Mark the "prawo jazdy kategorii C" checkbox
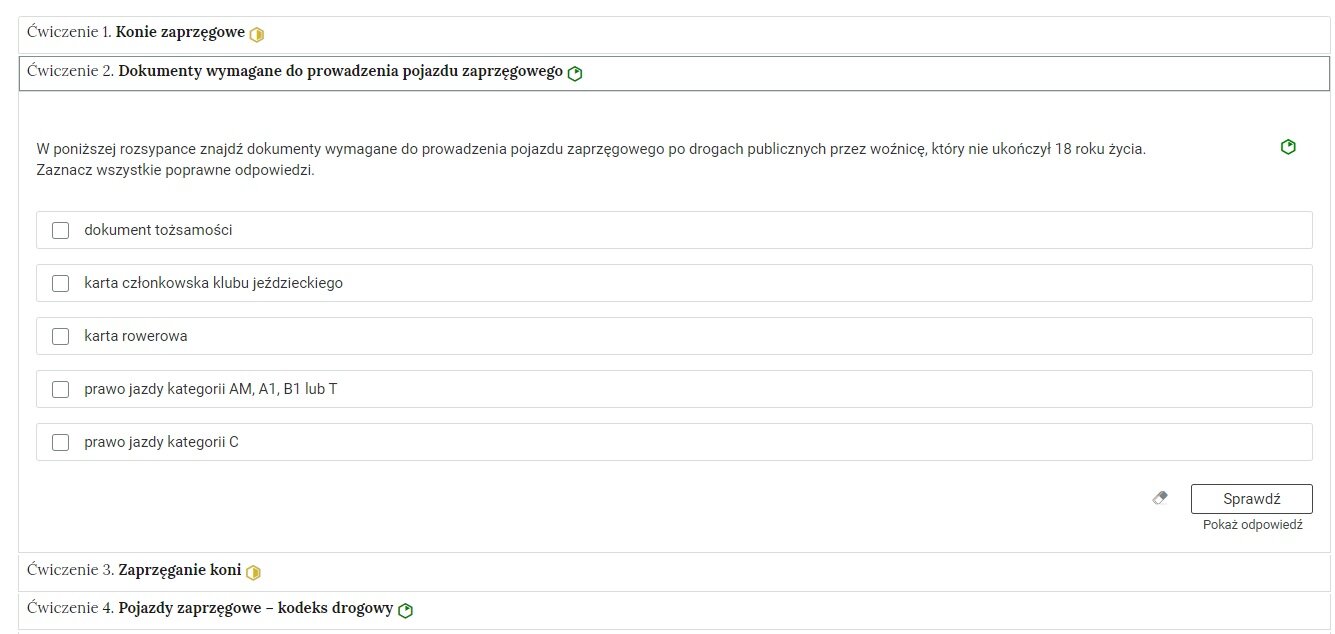This screenshot has height=634, width=1335. click(61, 442)
